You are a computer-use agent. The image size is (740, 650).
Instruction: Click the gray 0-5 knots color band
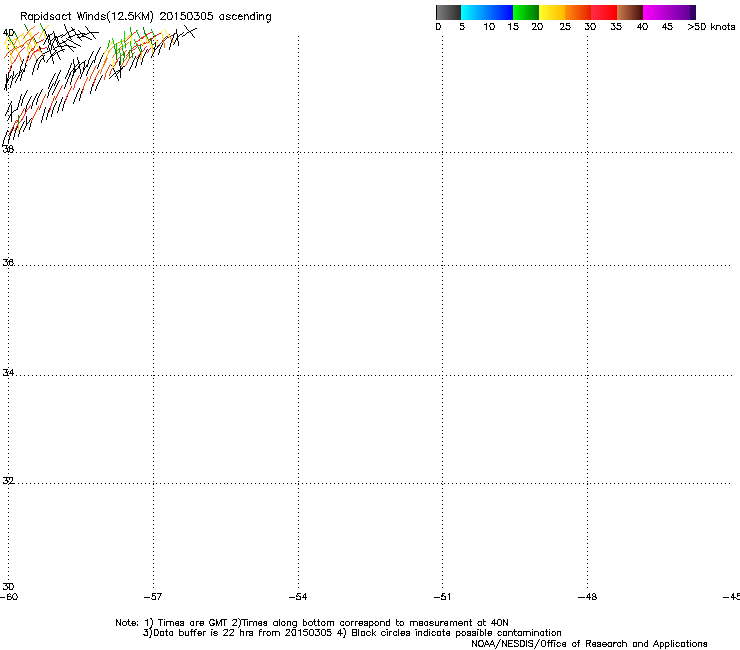click(x=448, y=12)
